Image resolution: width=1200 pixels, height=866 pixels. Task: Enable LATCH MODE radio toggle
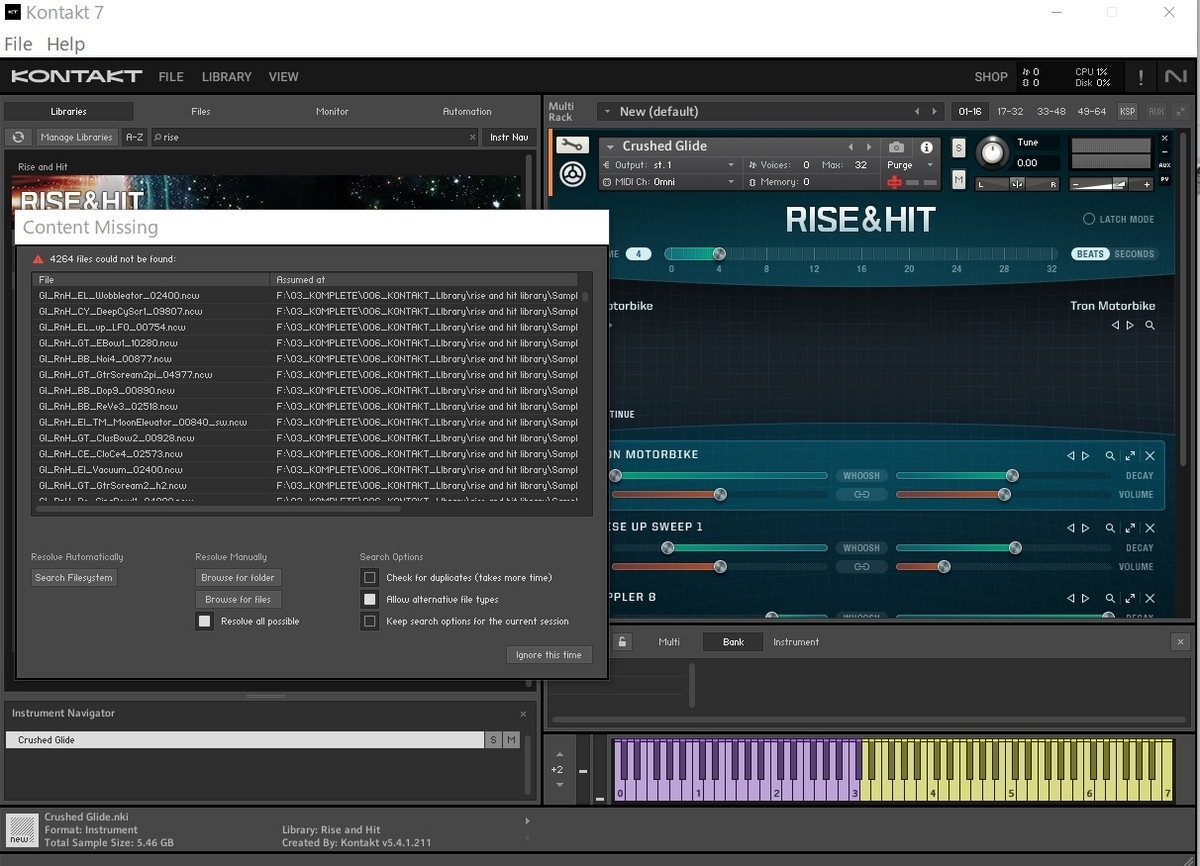(x=1089, y=219)
